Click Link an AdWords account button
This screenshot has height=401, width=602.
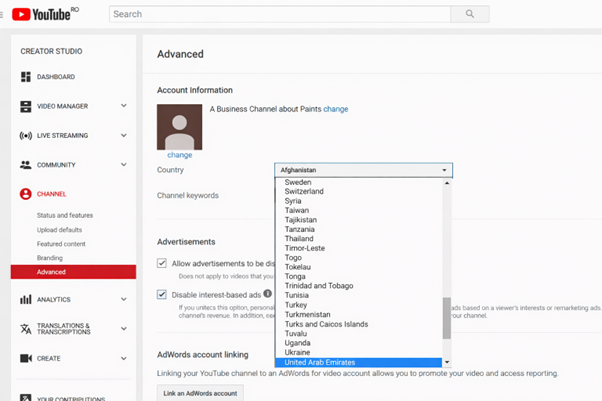[200, 393]
